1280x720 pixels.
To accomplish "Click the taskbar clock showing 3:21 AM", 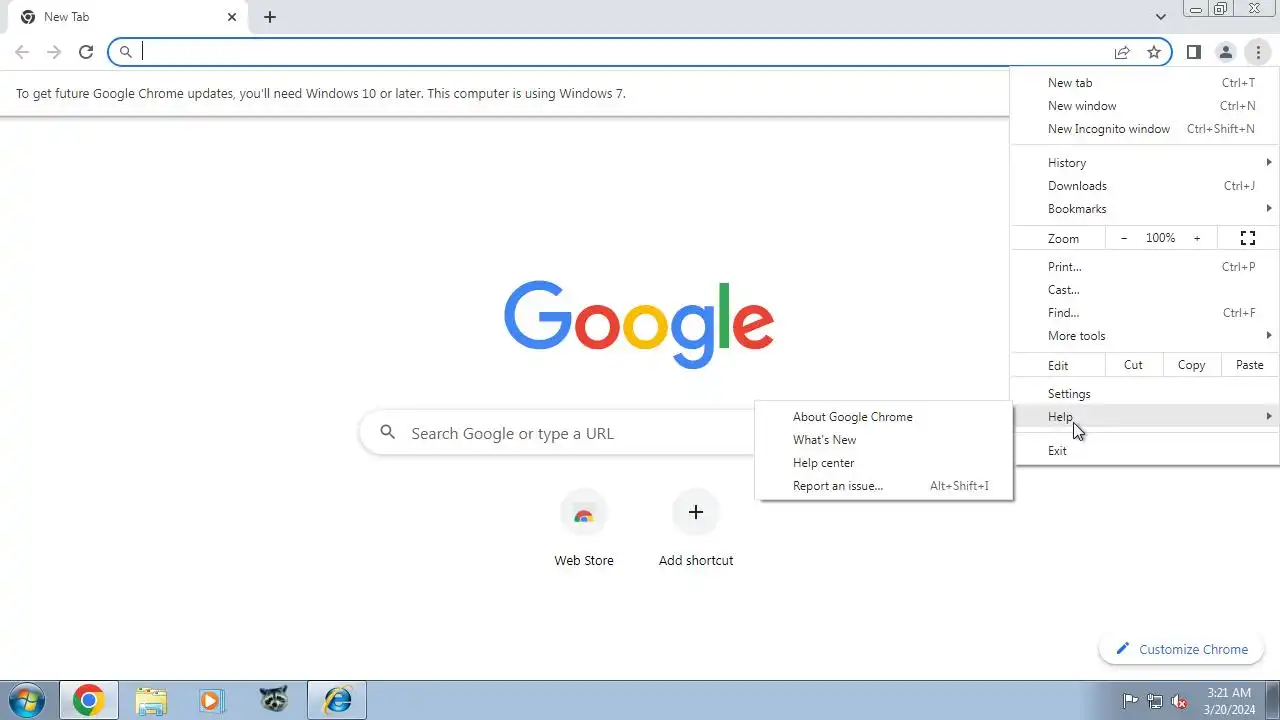I will pyautogui.click(x=1229, y=700).
